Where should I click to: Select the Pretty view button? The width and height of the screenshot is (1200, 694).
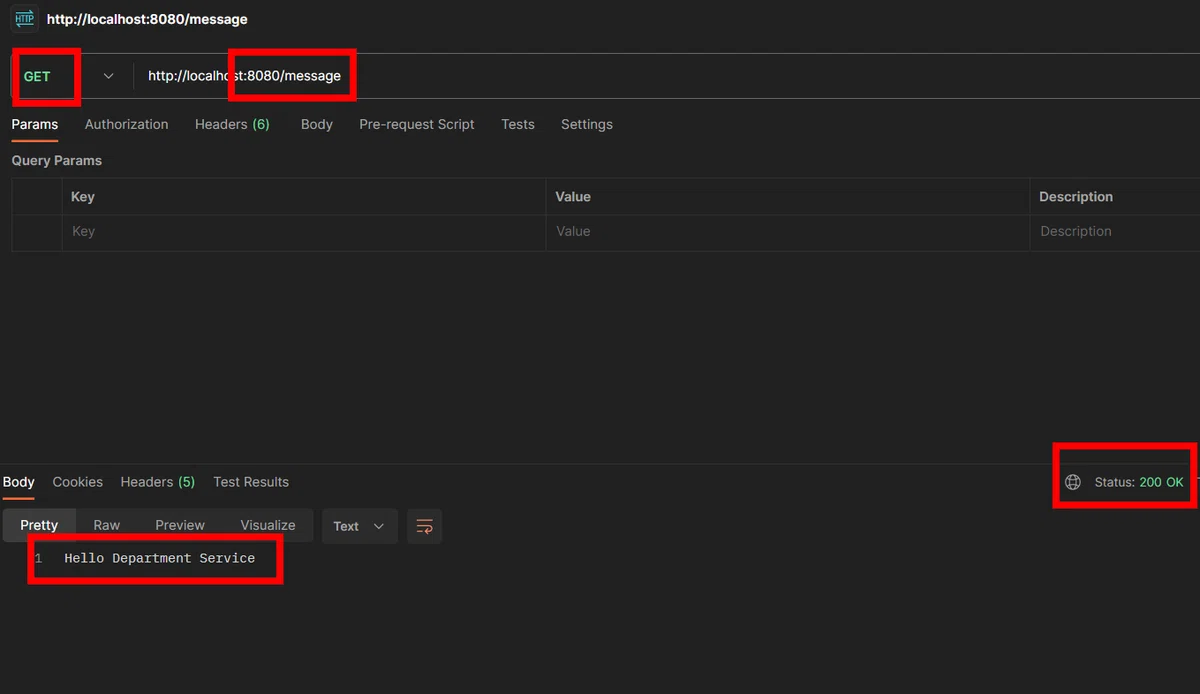click(40, 525)
